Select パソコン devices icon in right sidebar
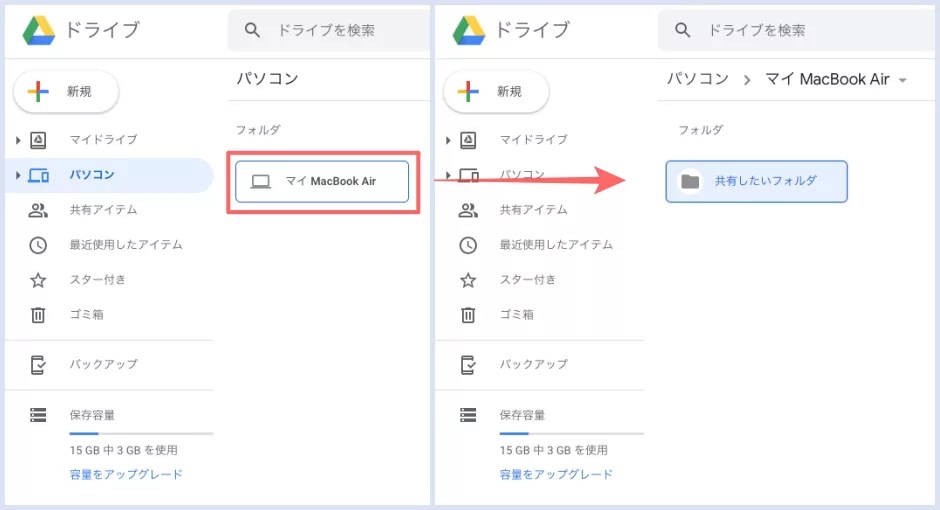 (468, 175)
